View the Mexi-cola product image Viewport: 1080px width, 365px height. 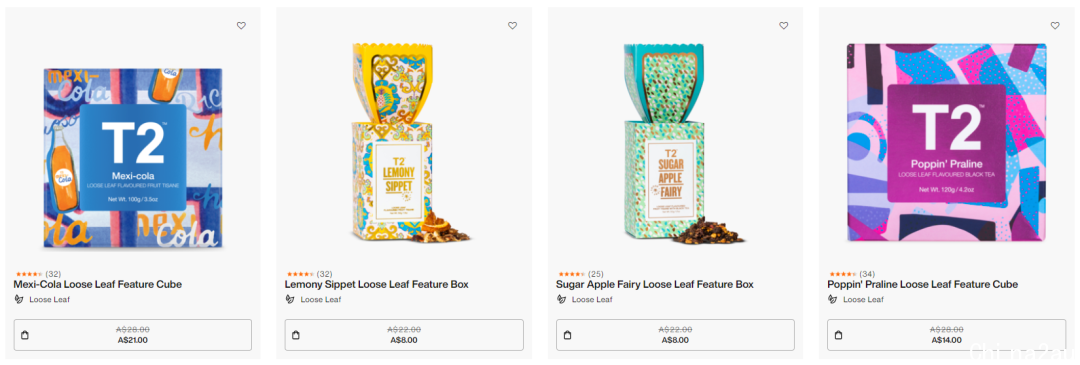click(133, 158)
